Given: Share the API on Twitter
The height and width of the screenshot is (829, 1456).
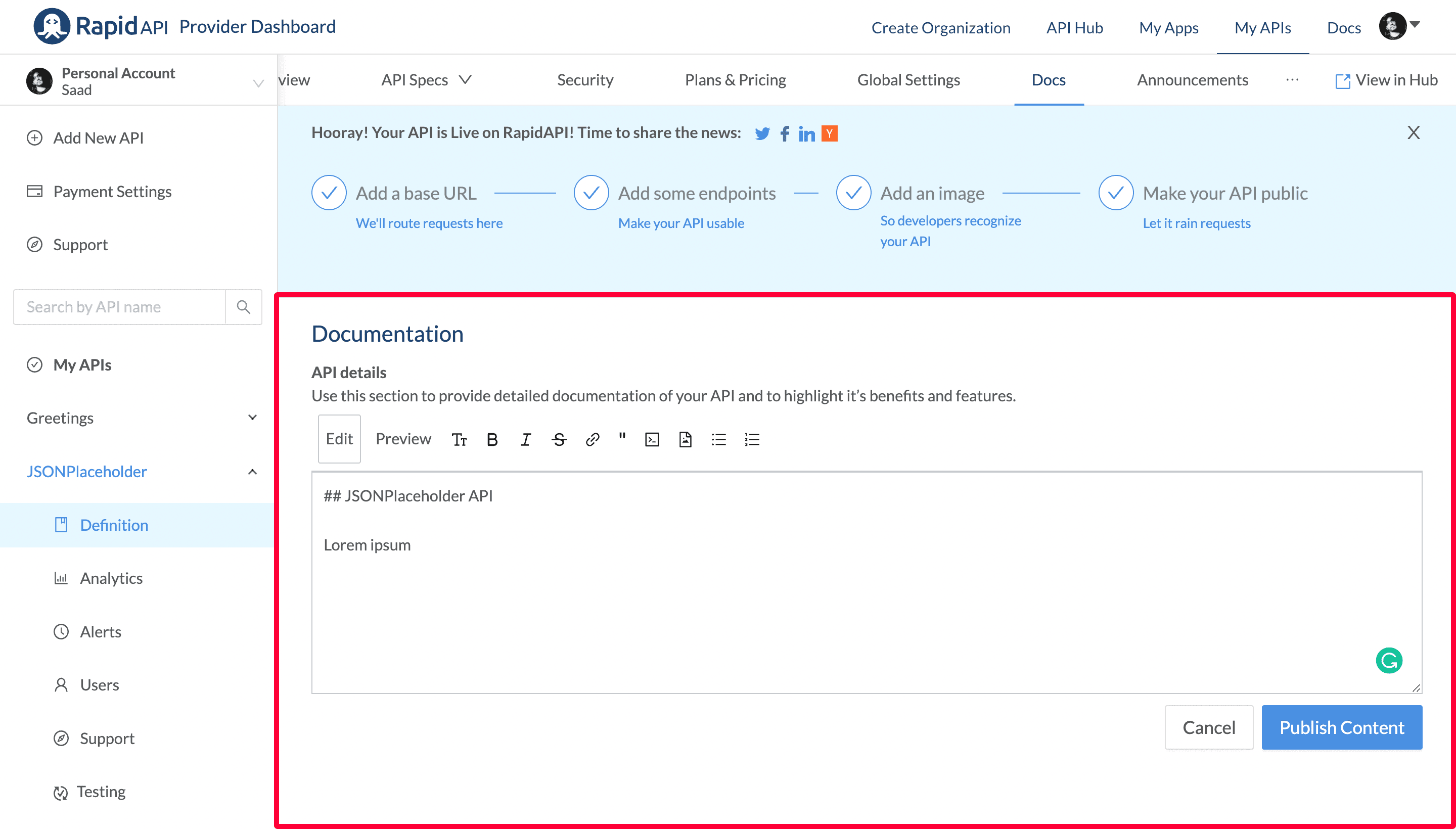Looking at the screenshot, I should [762, 134].
